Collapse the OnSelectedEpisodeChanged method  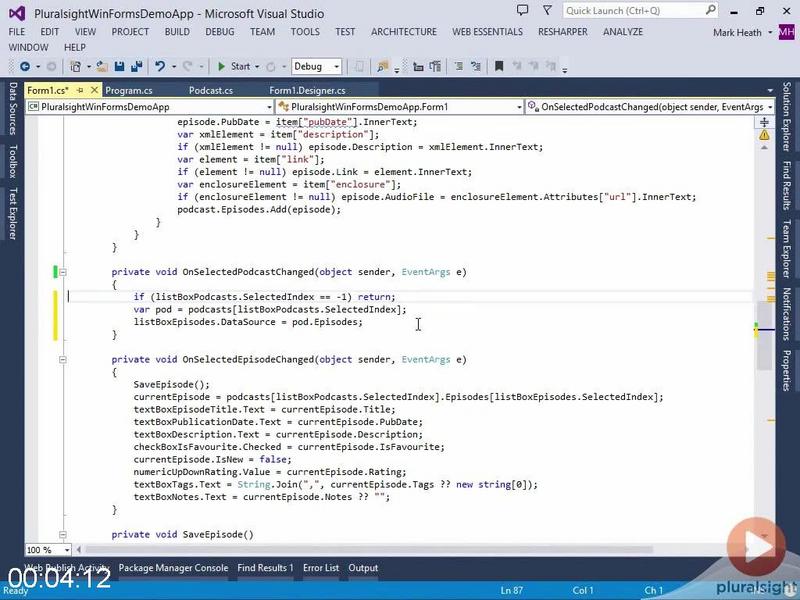pos(63,360)
